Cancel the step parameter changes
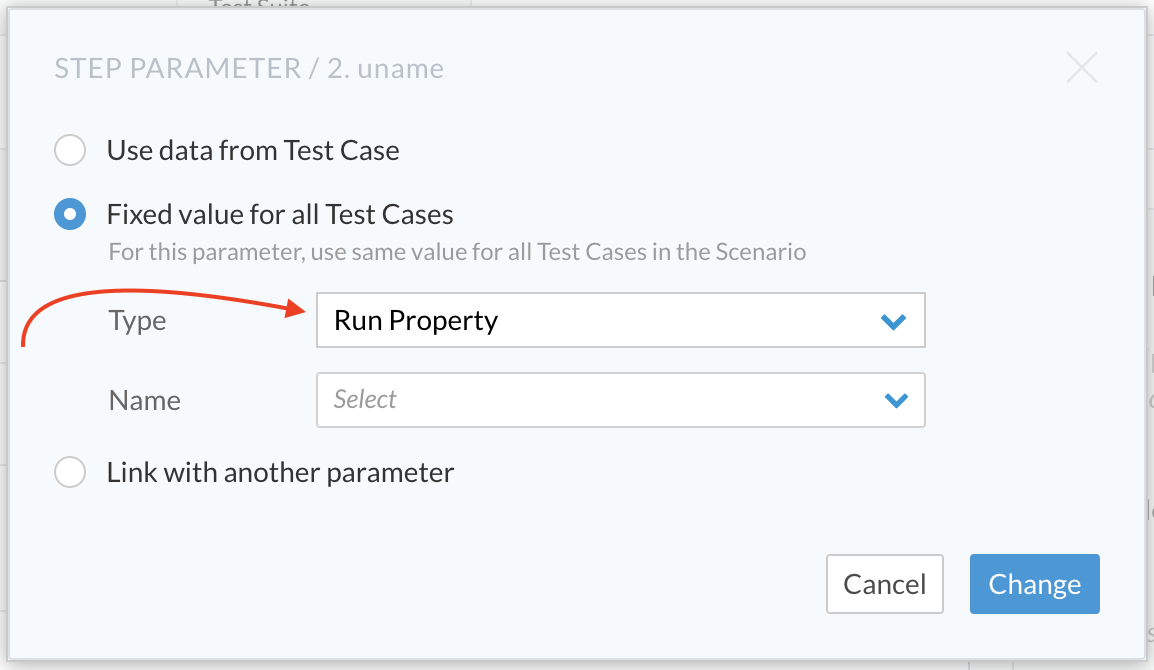This screenshot has height=670, width=1154. (x=885, y=584)
